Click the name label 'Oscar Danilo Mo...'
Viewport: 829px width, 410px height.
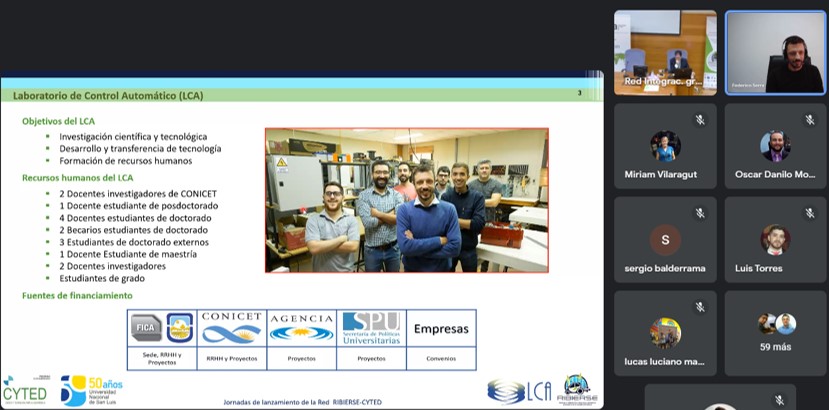[x=775, y=175]
